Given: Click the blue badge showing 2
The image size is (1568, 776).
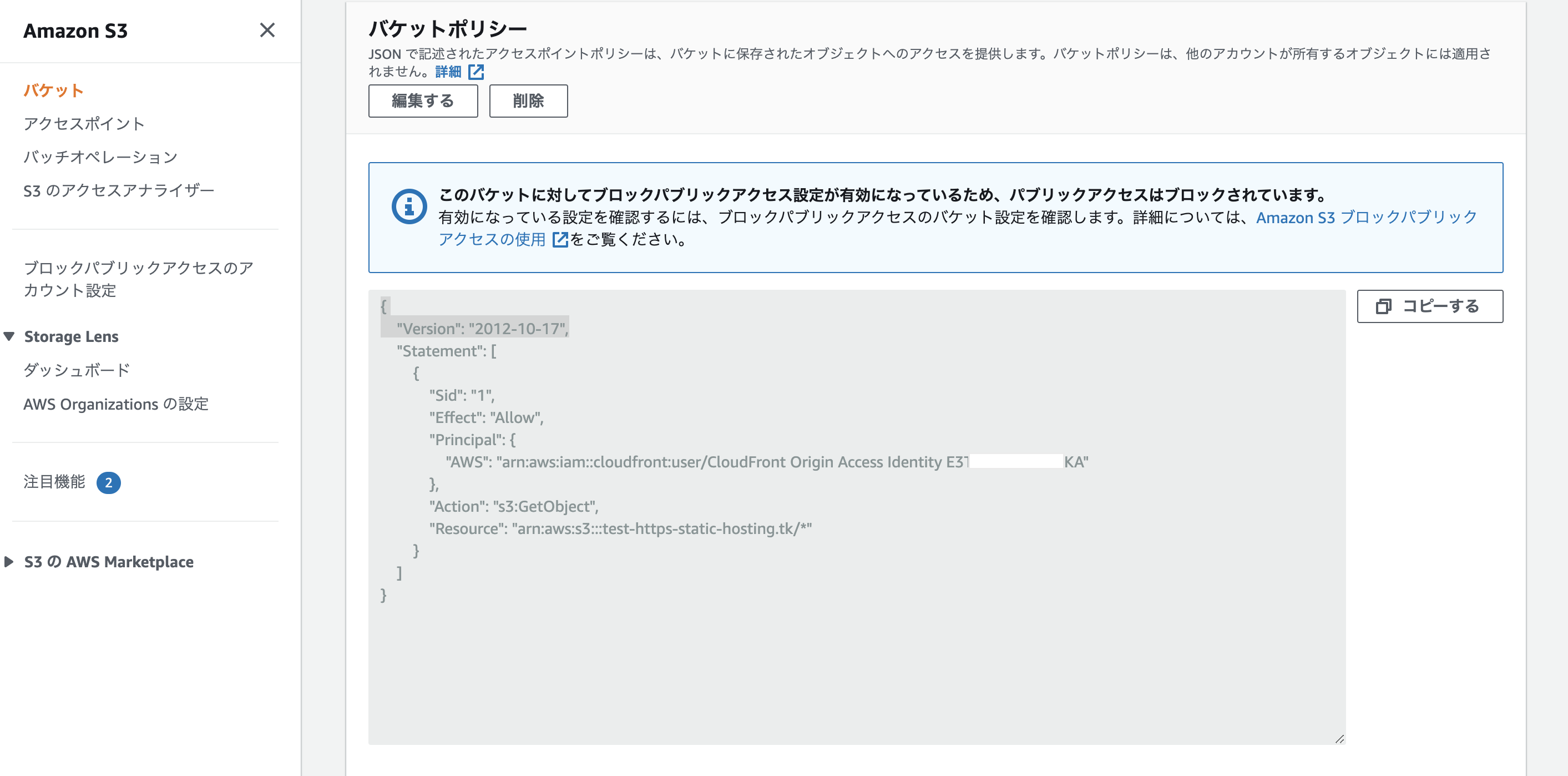Looking at the screenshot, I should 108,482.
